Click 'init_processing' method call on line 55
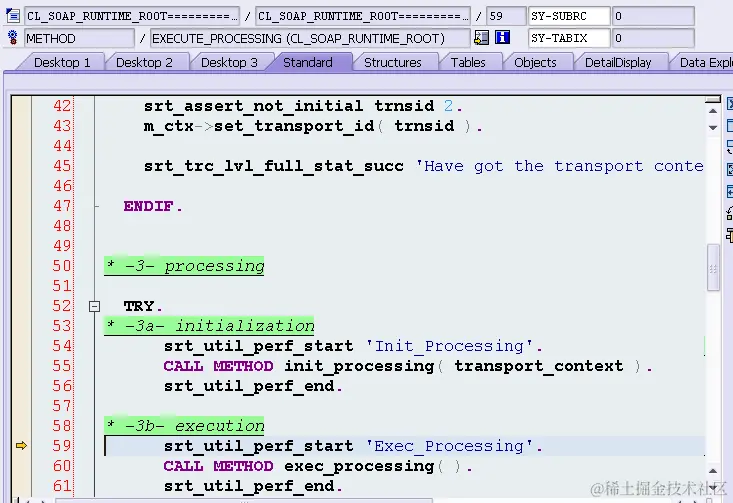The height and width of the screenshot is (503, 733). point(359,366)
